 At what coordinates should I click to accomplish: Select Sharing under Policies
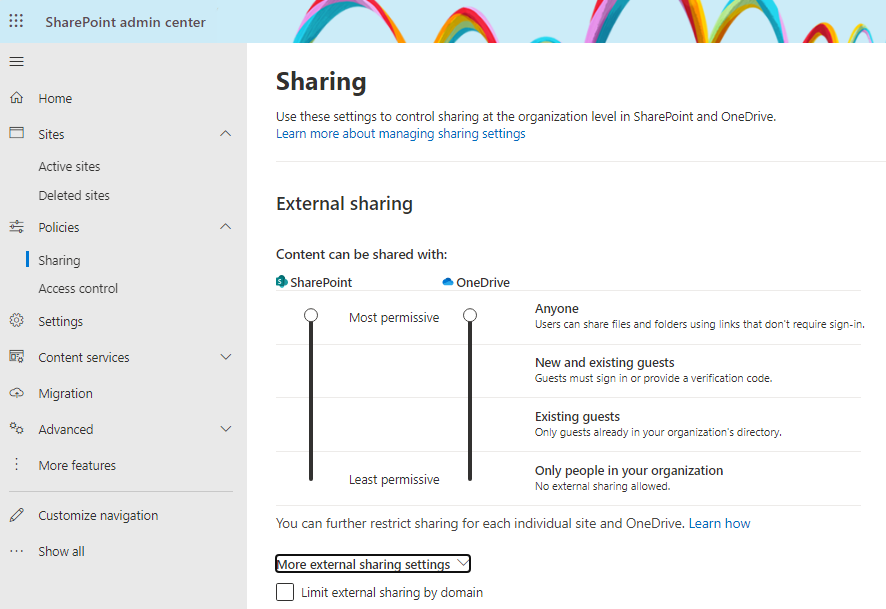[59, 260]
